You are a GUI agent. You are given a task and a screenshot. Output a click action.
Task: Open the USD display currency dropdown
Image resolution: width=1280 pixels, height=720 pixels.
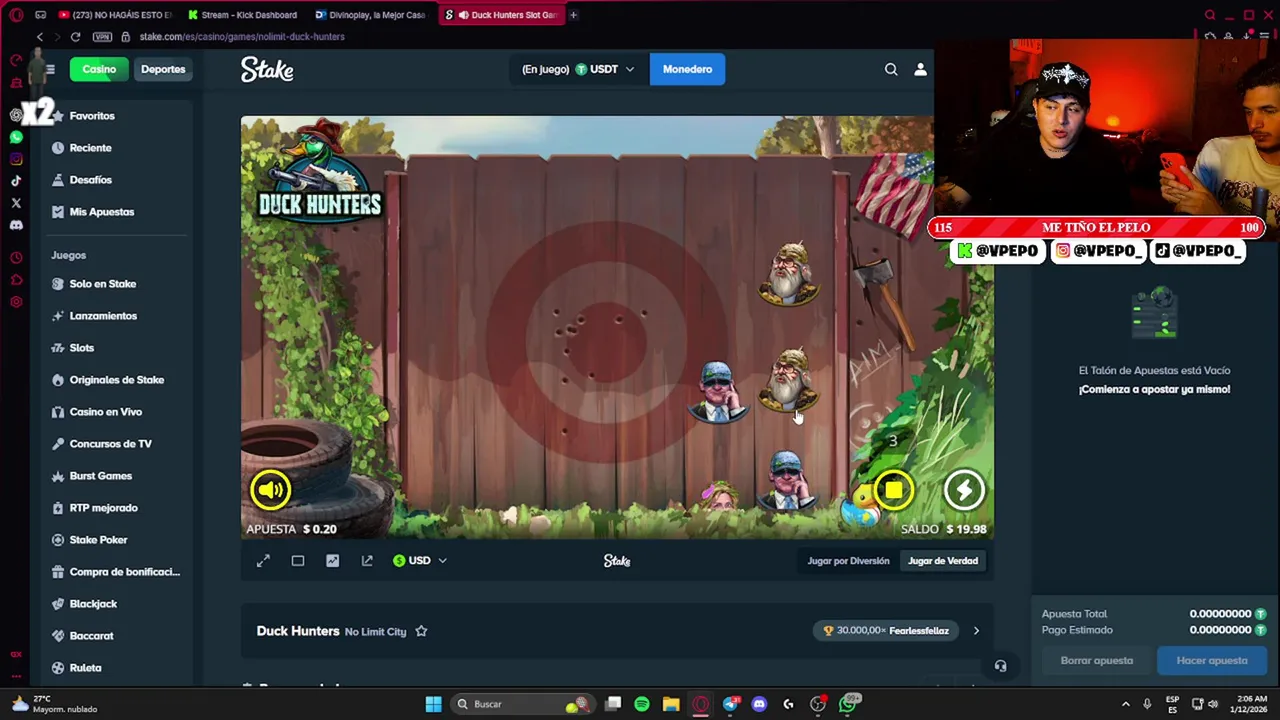(420, 561)
